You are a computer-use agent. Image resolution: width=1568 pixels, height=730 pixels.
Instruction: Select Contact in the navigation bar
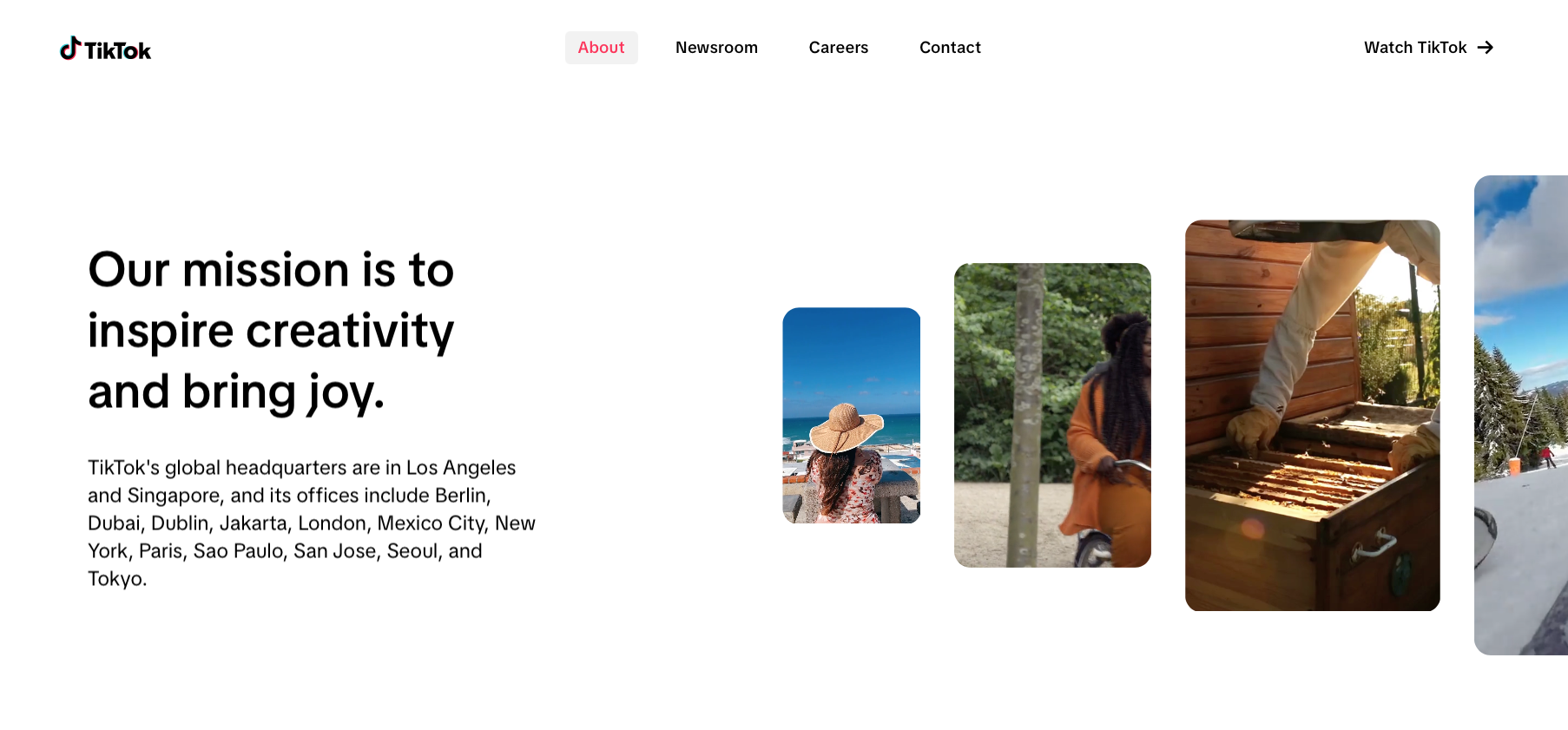point(950,48)
